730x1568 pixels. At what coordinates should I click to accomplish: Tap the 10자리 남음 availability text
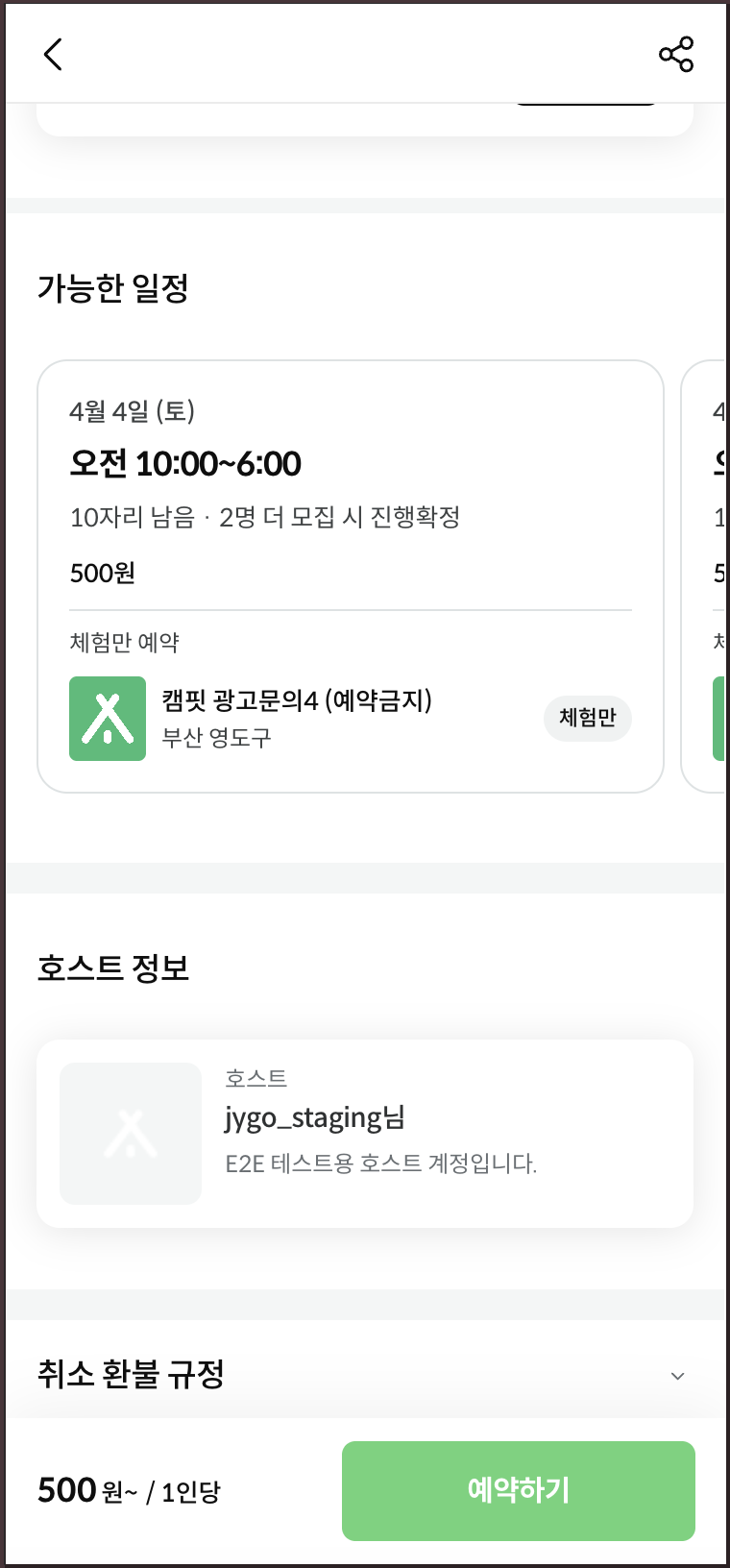[133, 518]
